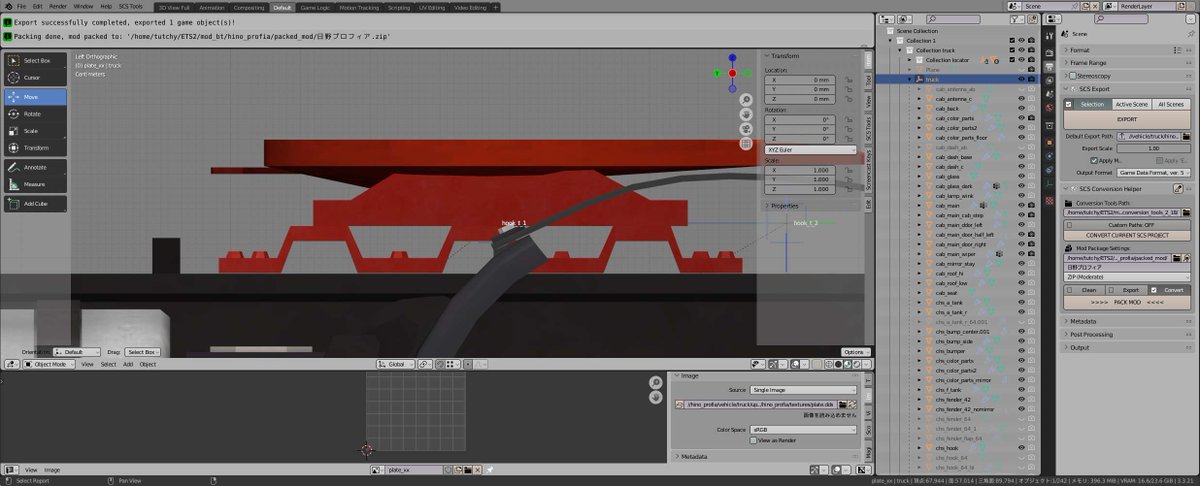This screenshot has height=486, width=1200.
Task: Open the Tool properties tab icon
Action: (1050, 34)
